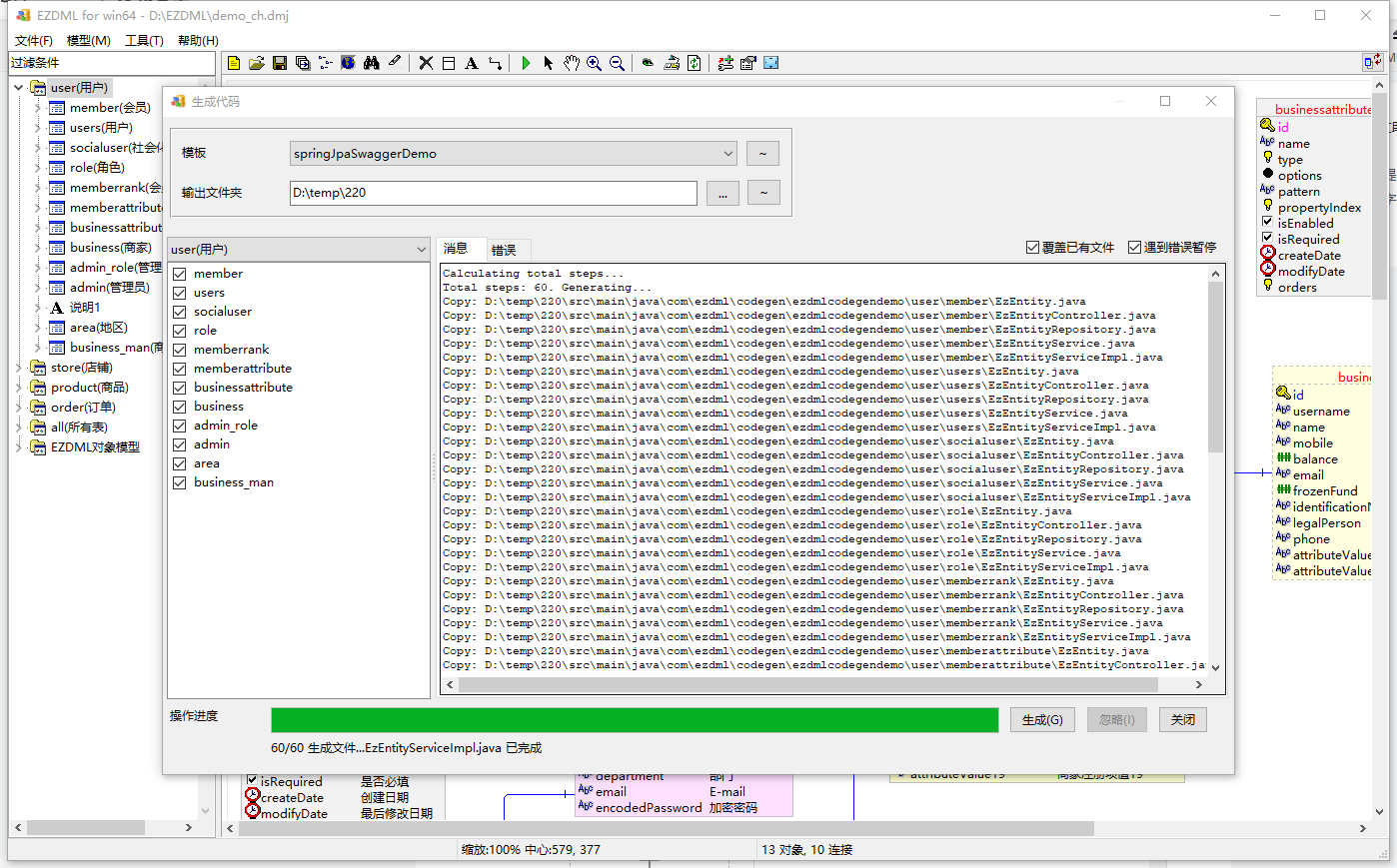This screenshot has height=868, width=1397.
Task: Select the hand pan tool
Action: (572, 63)
